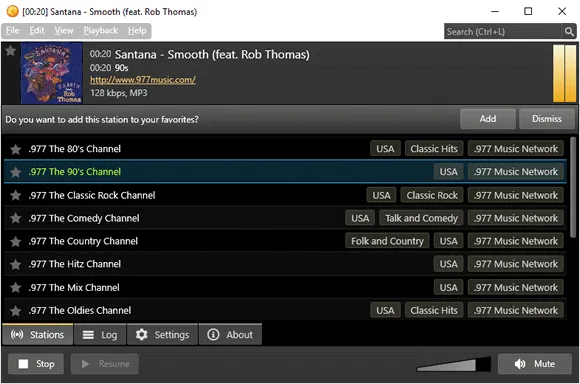Click the station list scrollbar

pos(573,188)
